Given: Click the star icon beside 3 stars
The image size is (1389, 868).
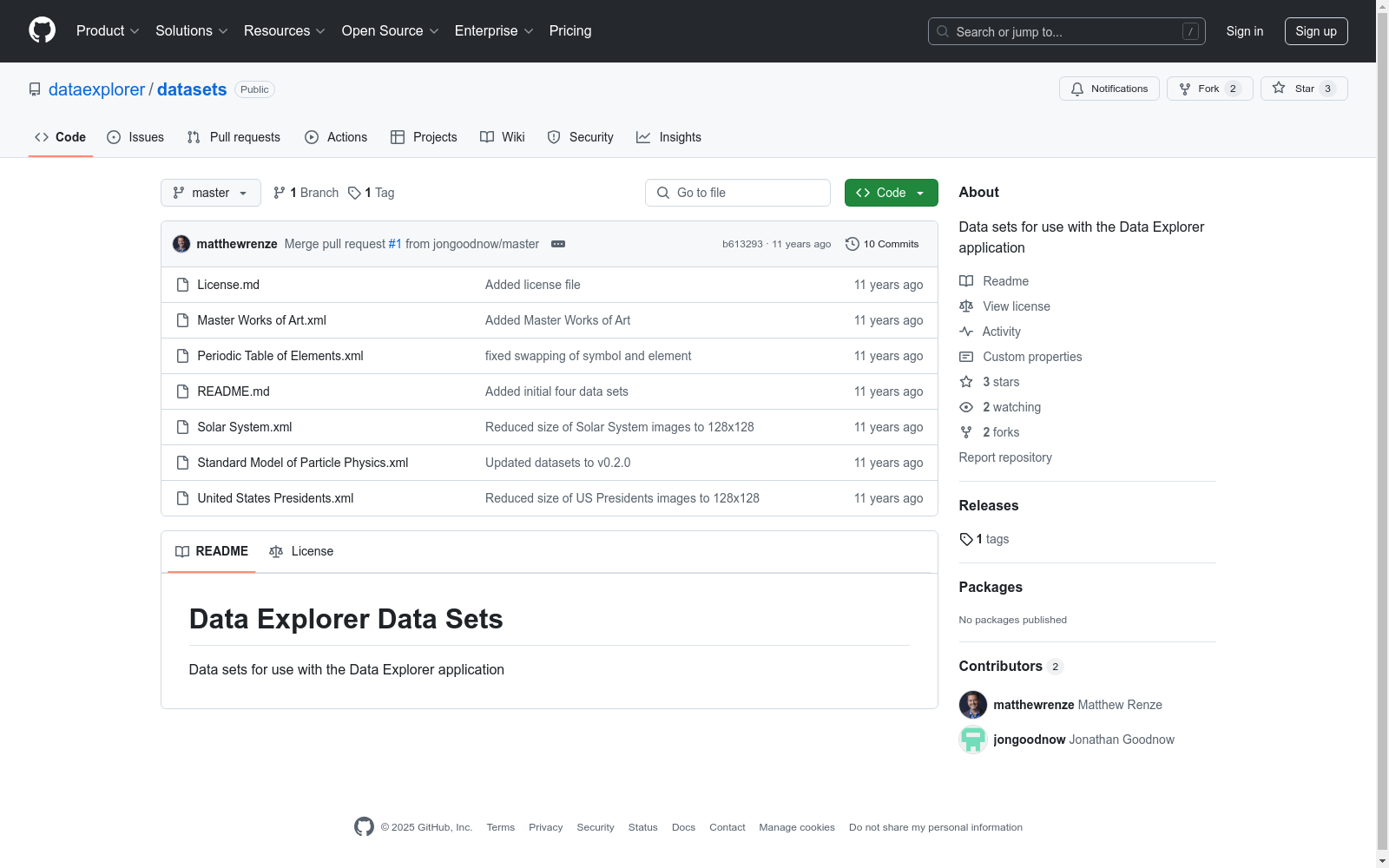Looking at the screenshot, I should (966, 382).
